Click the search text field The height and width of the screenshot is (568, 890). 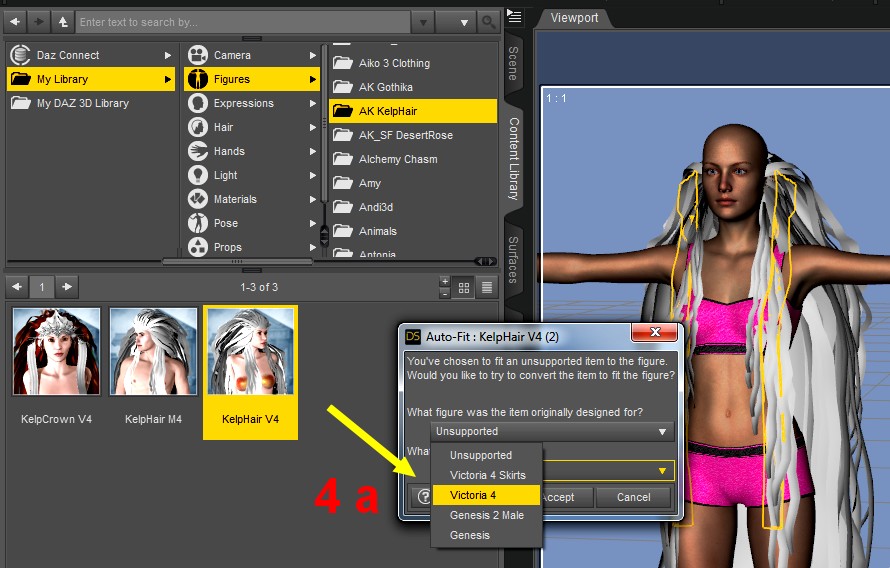(x=243, y=23)
